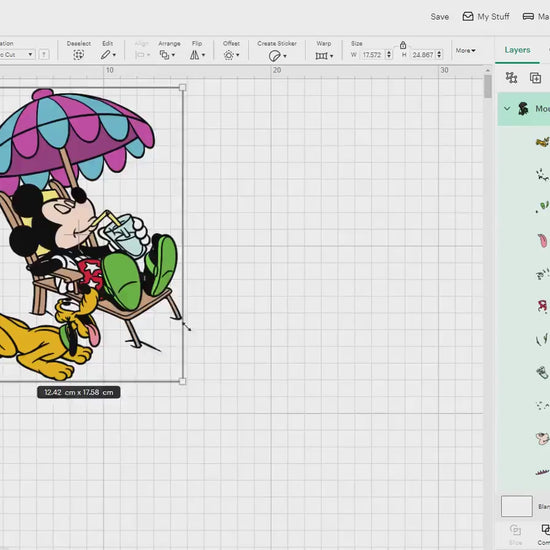This screenshot has width=550, height=550.
Task: Collapse the Mickey group with chevron
Action: coord(507,109)
